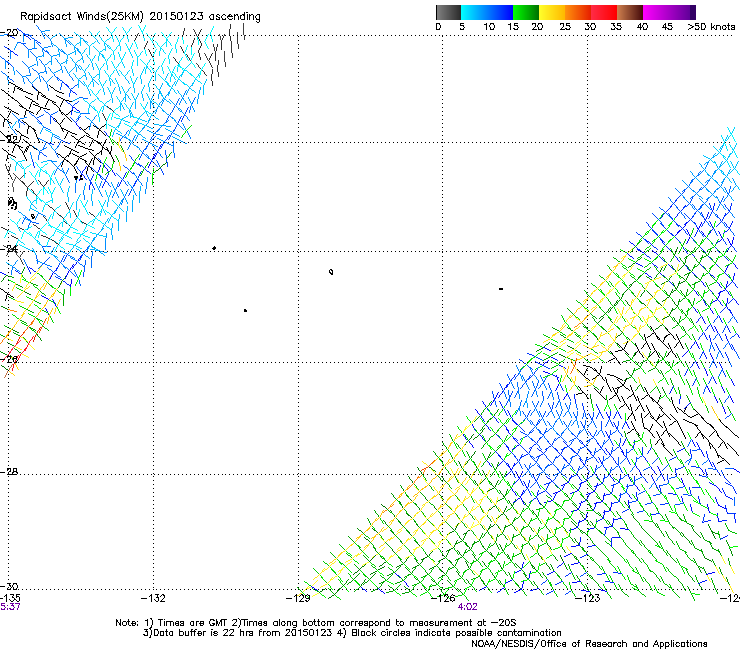
Task: Click the '25' legend scale label
Action: pos(565,27)
